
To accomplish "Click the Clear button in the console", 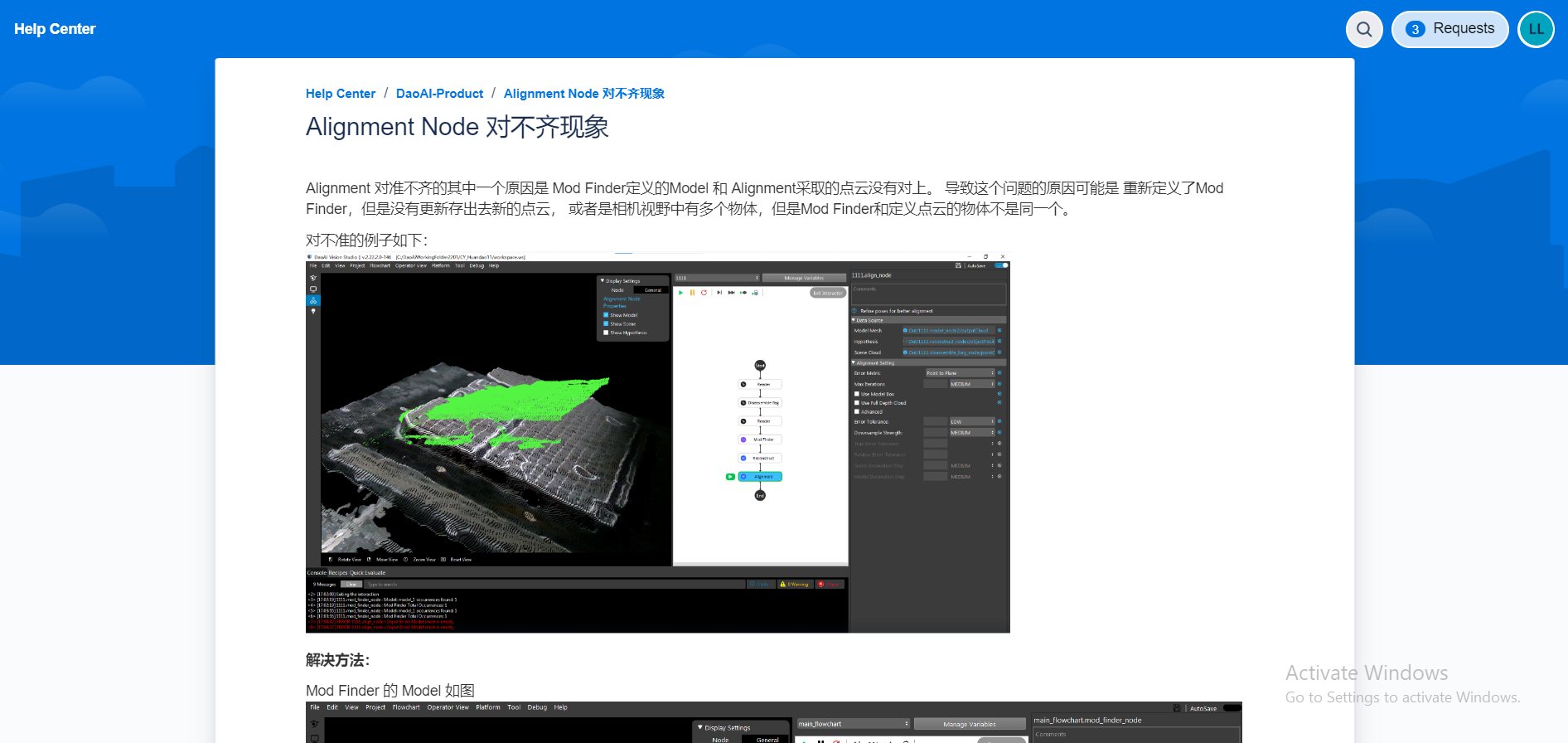I will (x=351, y=585).
